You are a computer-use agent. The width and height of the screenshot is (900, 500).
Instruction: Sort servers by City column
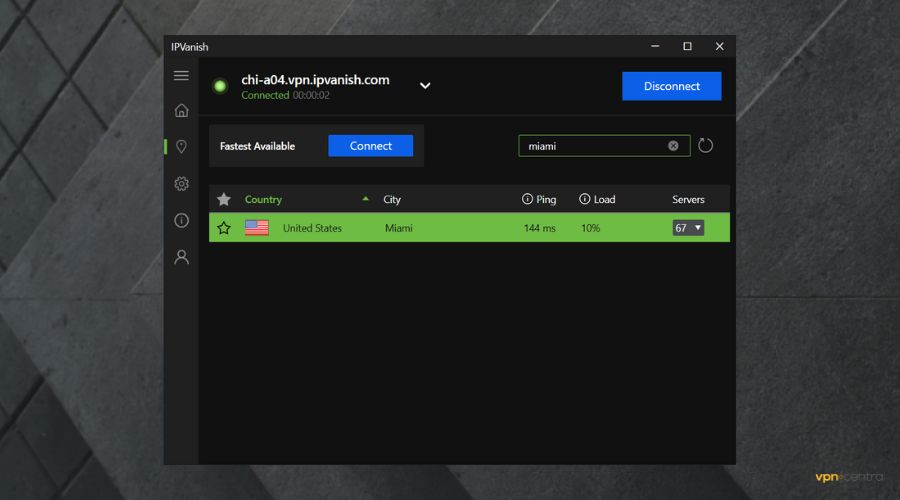392,199
